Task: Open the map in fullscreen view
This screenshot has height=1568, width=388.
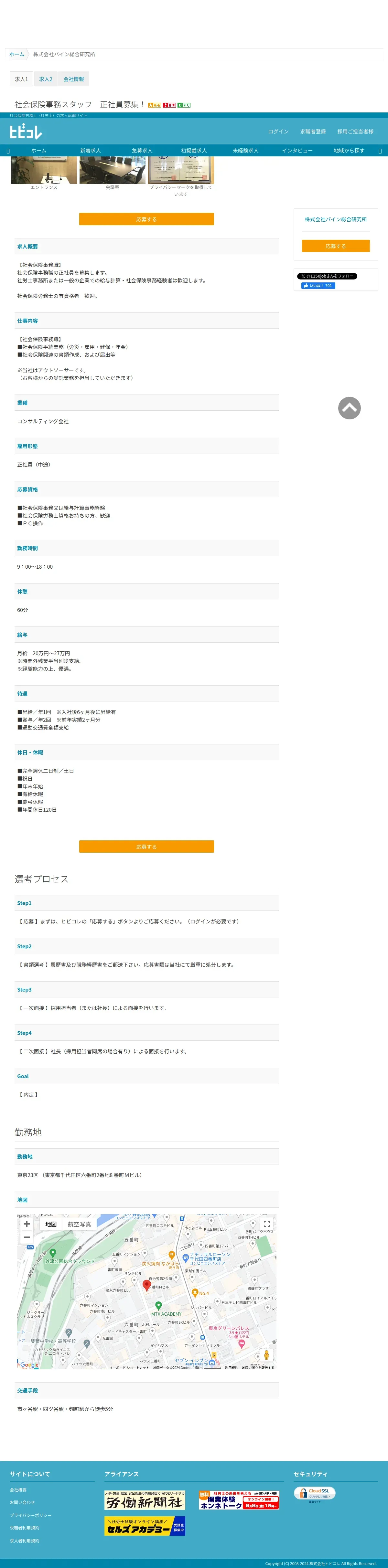Action: pos(266,1224)
